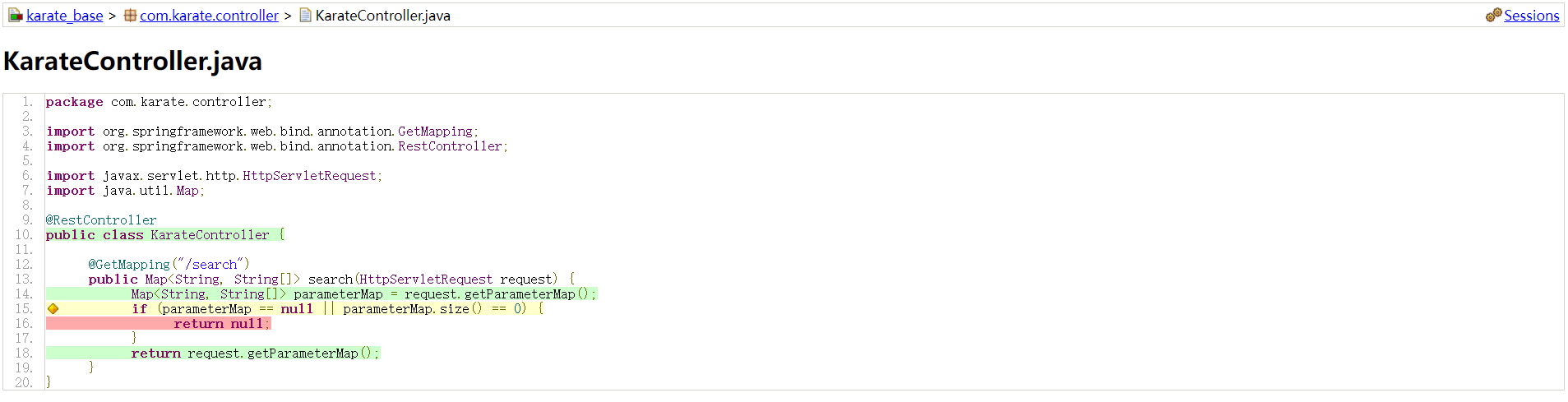The image size is (1568, 402).
Task: Click the @GetMapping("/search") annotation
Action: pos(169,265)
